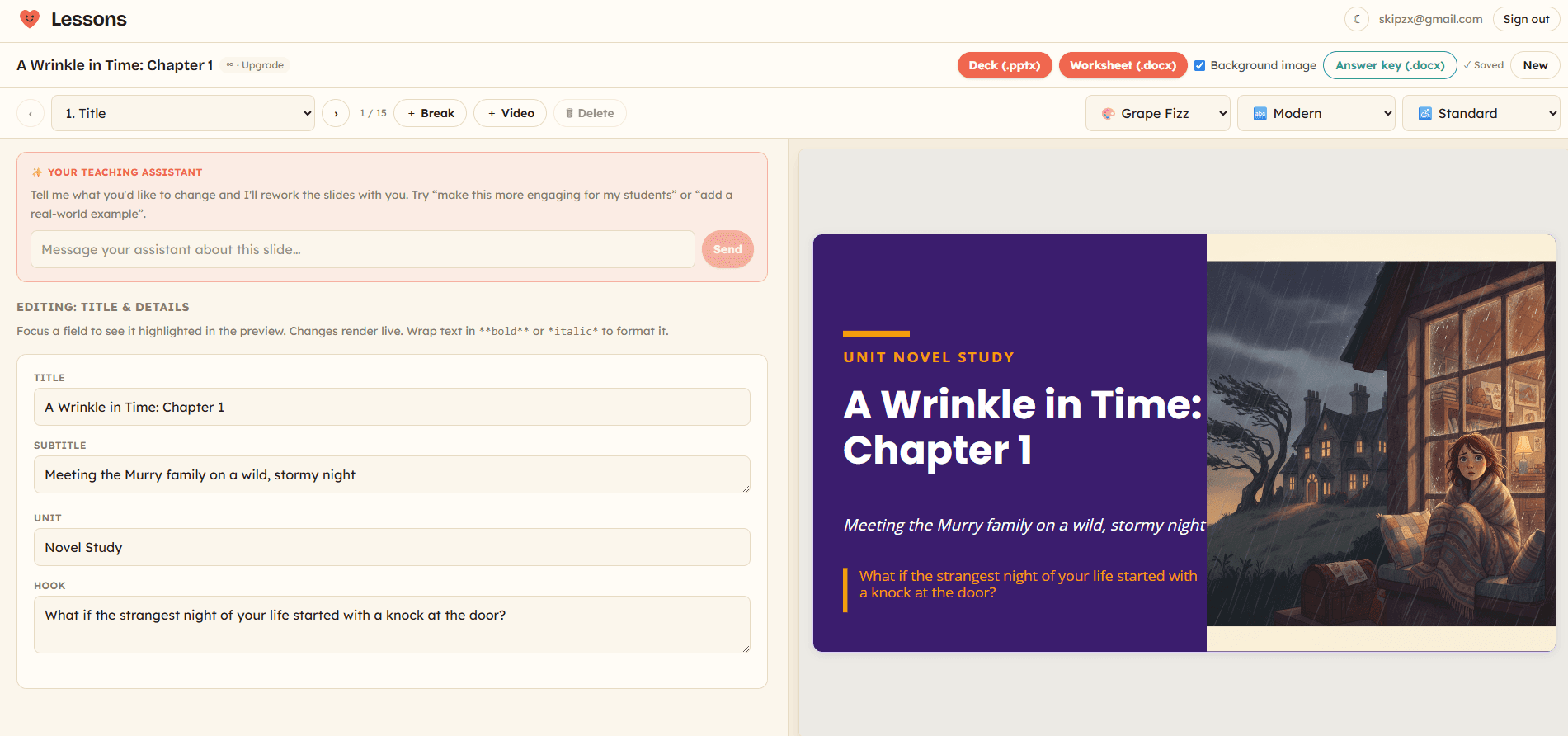This screenshot has height=736, width=1568.
Task: Add a Break slide
Action: [x=431, y=113]
